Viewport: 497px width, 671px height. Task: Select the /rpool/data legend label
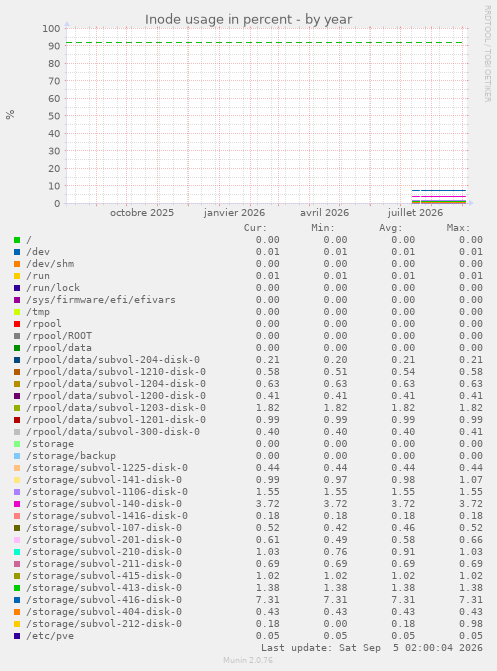59,348
